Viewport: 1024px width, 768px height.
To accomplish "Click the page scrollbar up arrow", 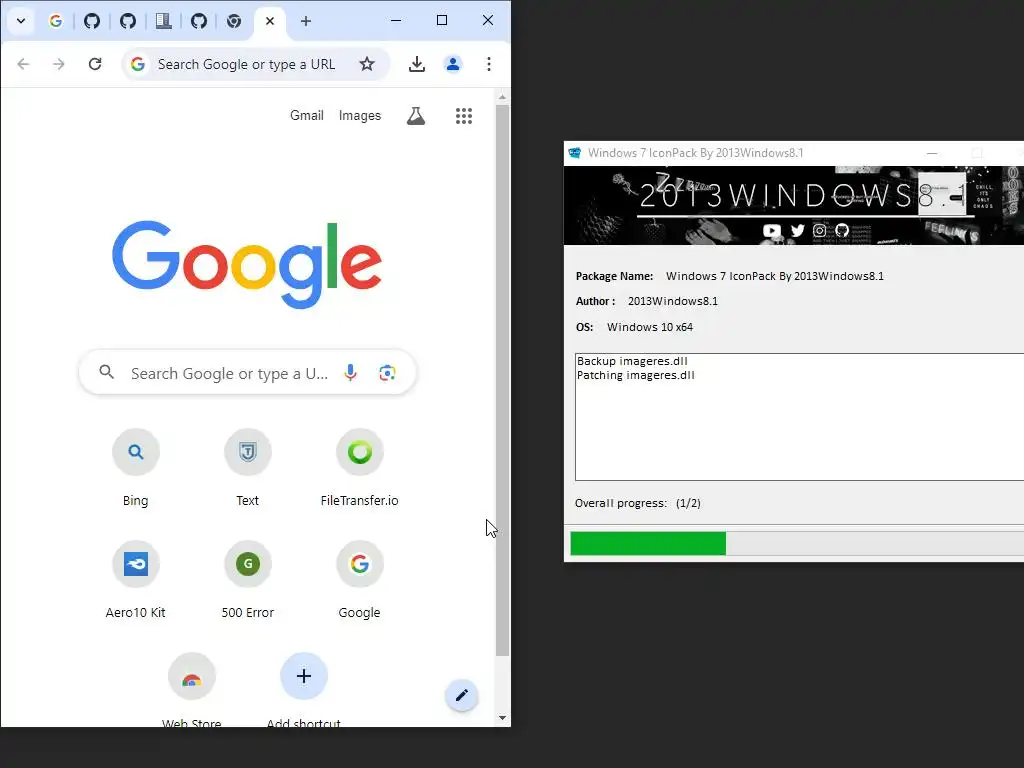I will [502, 97].
